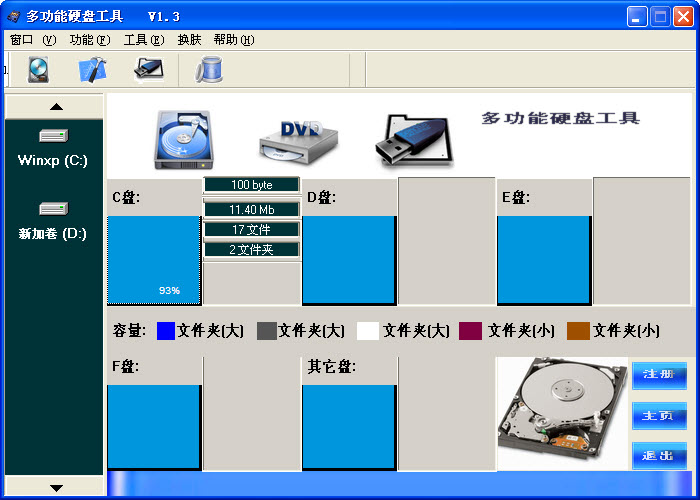700x500 pixels.
Task: Click the large hard disk banner icon
Action: click(184, 139)
